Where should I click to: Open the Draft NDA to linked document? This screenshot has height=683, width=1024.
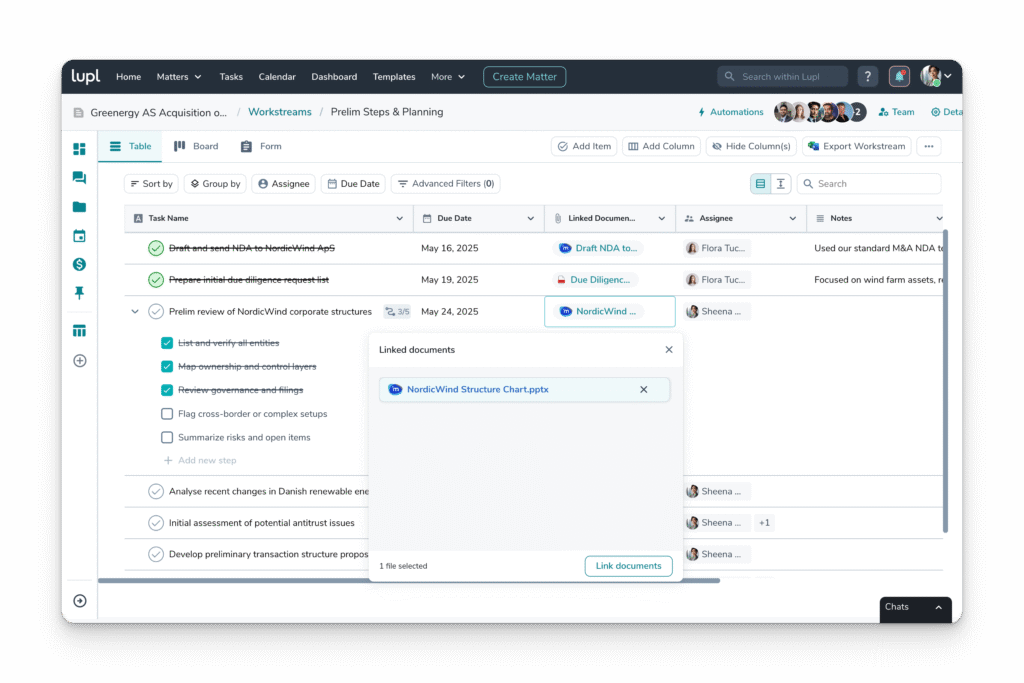click(598, 248)
